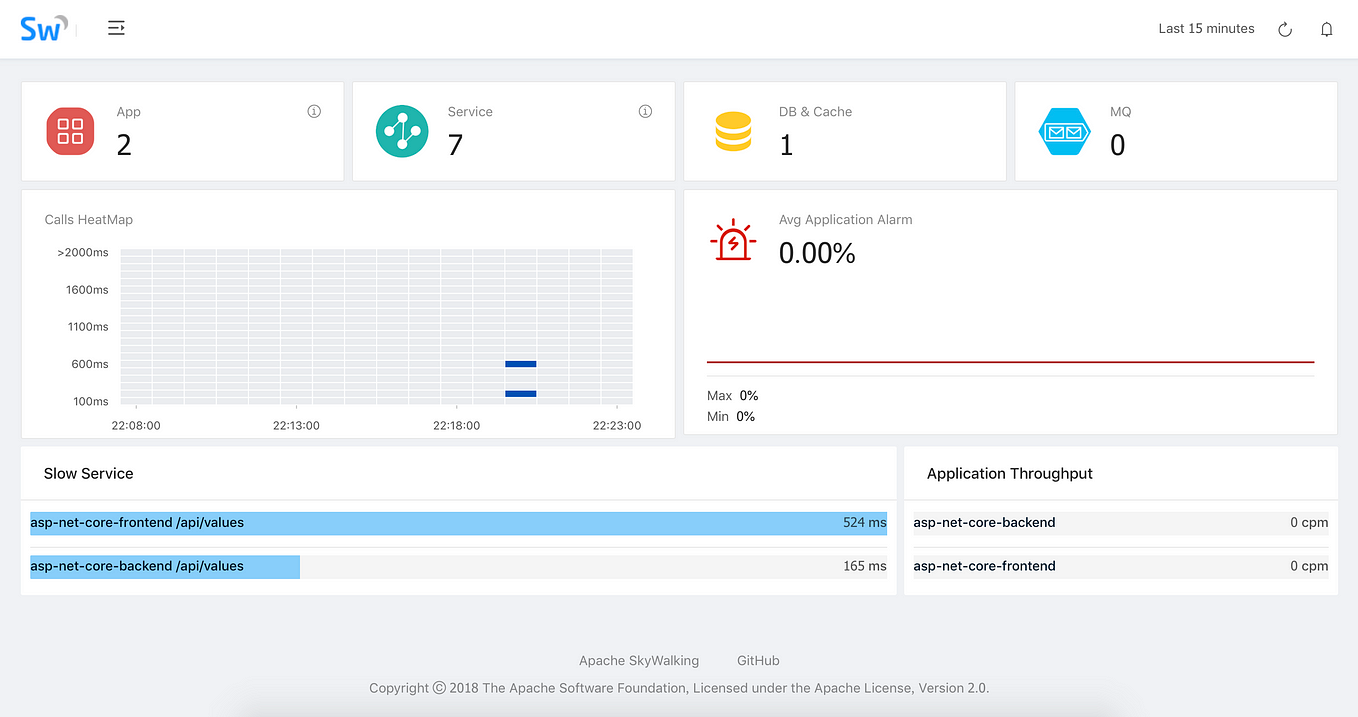Toggle the sidebar menu hamburger icon
The image size is (1358, 717).
coord(116,28)
